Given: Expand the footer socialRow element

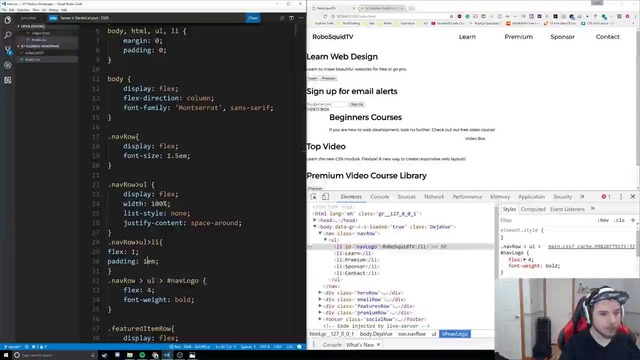Looking at the screenshot, I should [320, 319].
